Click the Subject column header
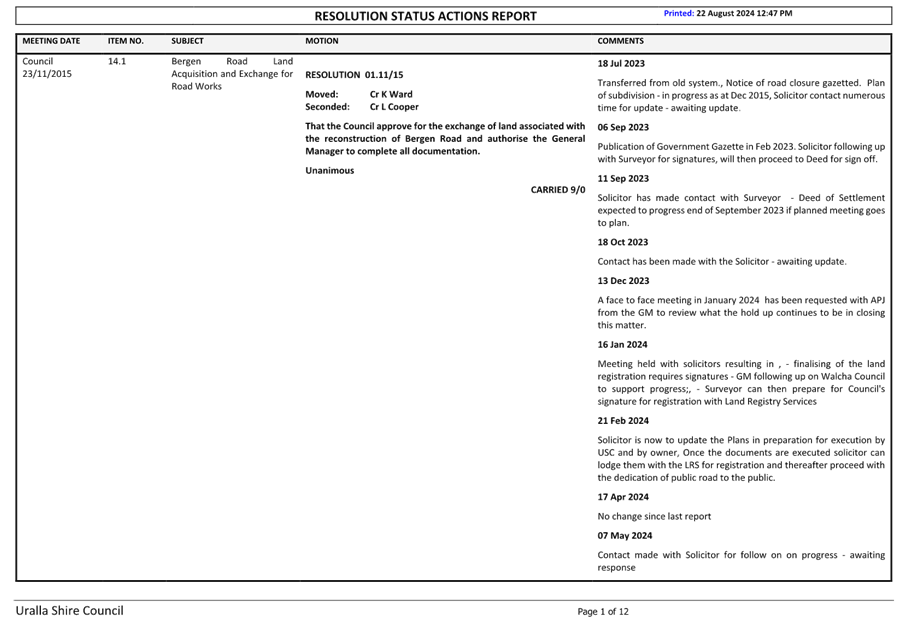907x626 pixels. click(x=187, y=42)
